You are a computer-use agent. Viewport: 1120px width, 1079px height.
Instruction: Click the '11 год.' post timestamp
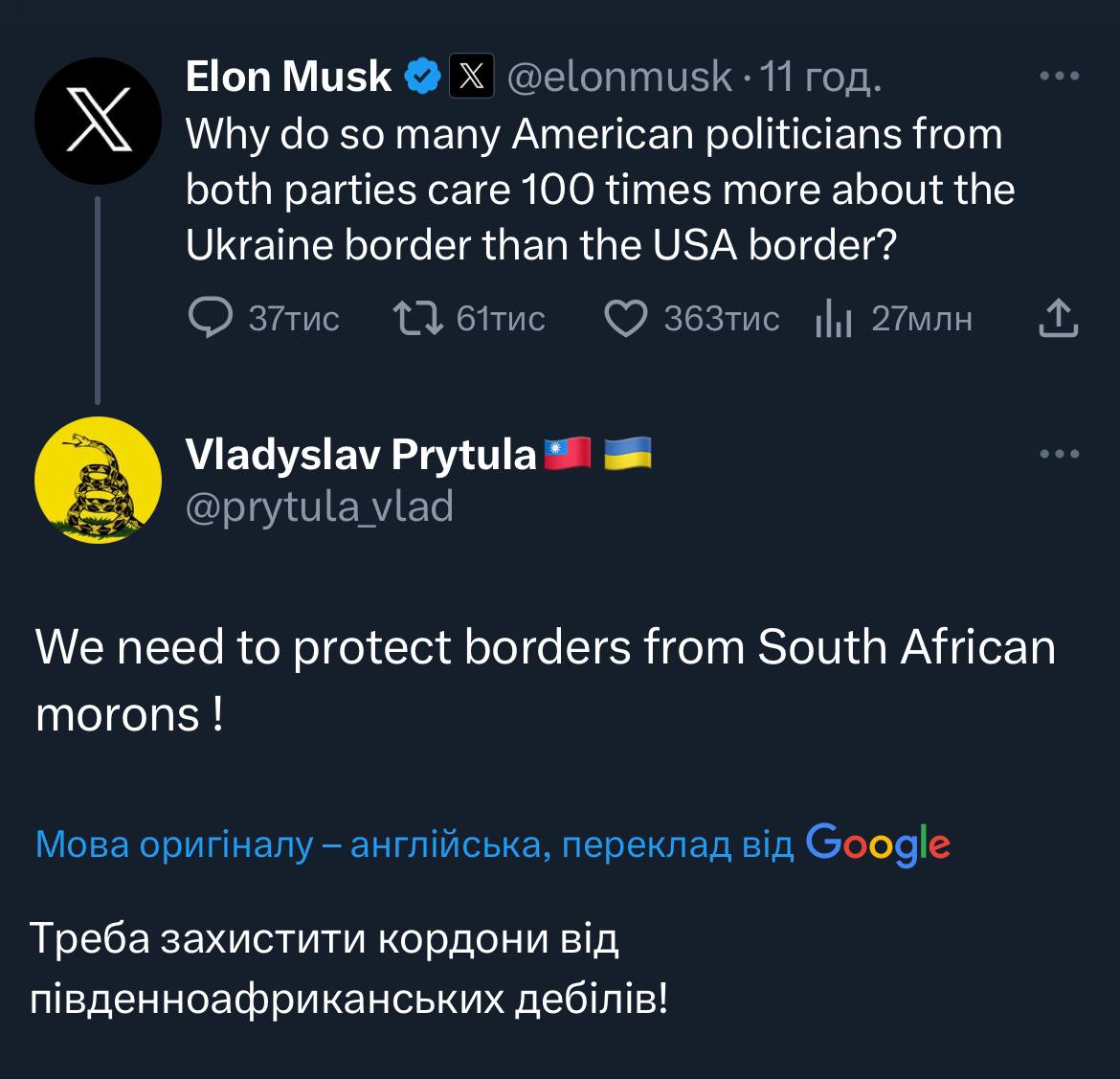pyautogui.click(x=819, y=77)
